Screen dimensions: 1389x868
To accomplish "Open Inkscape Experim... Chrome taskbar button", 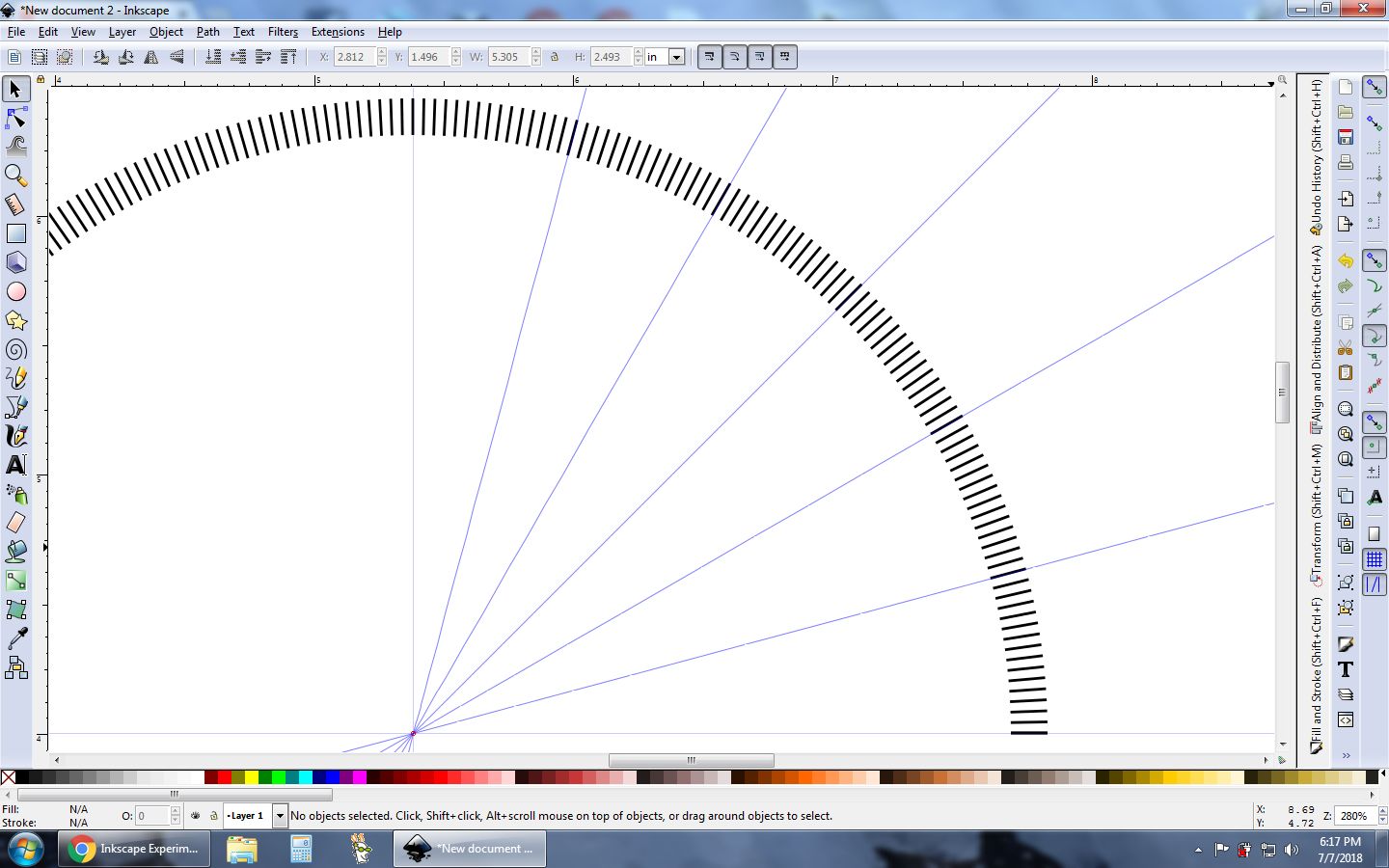I will point(134,849).
